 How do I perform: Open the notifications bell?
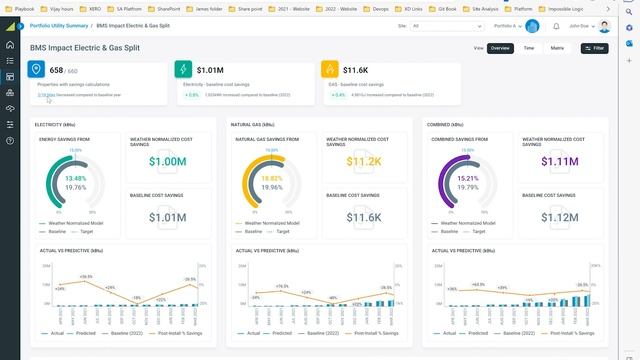tap(556, 26)
